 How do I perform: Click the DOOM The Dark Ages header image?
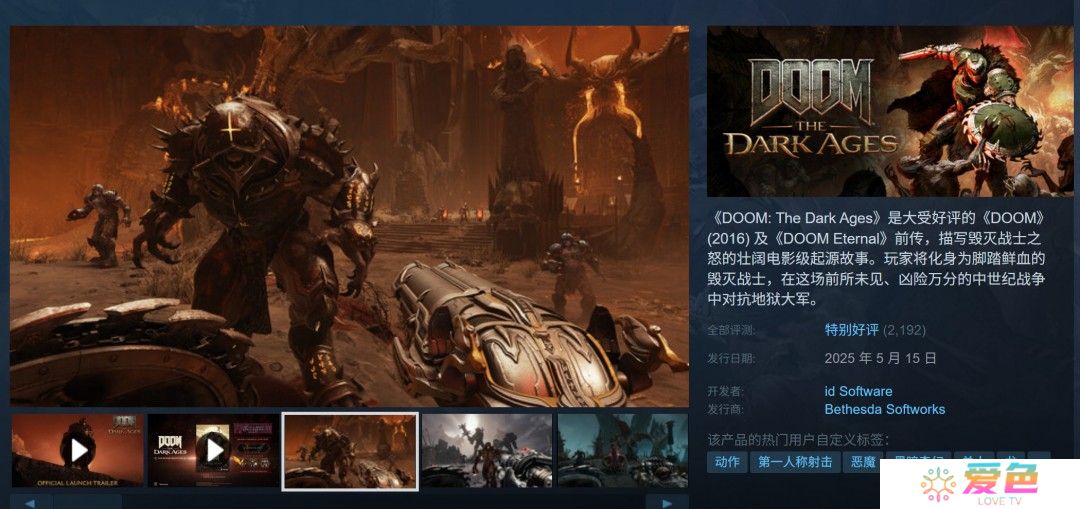[x=890, y=111]
